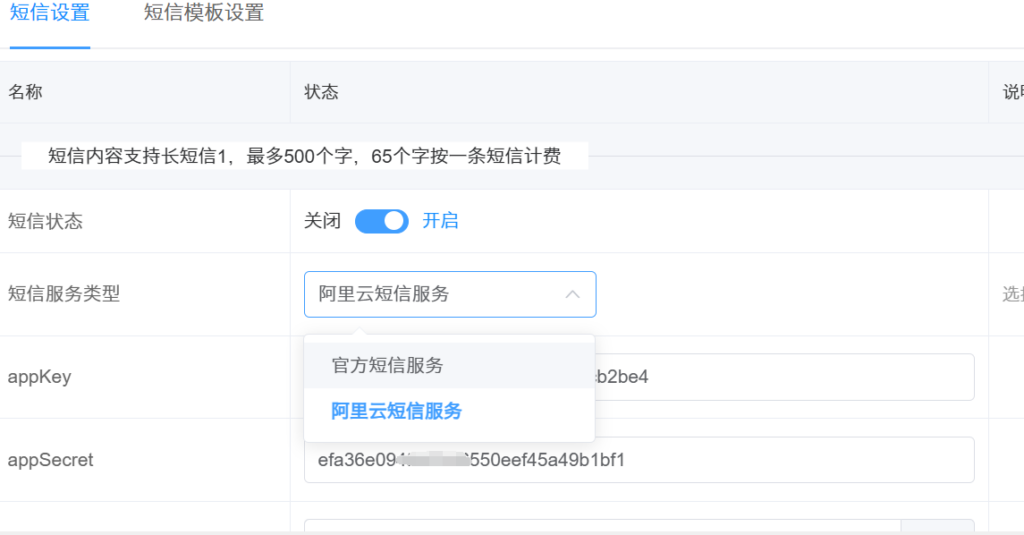This screenshot has width=1024, height=535.
Task: Click the 名称 column header
Action: (x=26, y=92)
